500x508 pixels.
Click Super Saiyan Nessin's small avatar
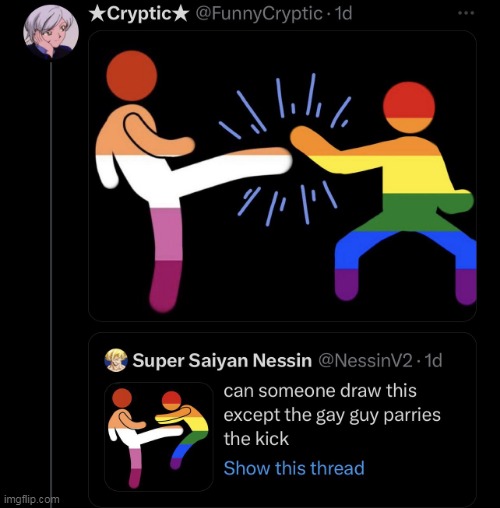(x=116, y=360)
